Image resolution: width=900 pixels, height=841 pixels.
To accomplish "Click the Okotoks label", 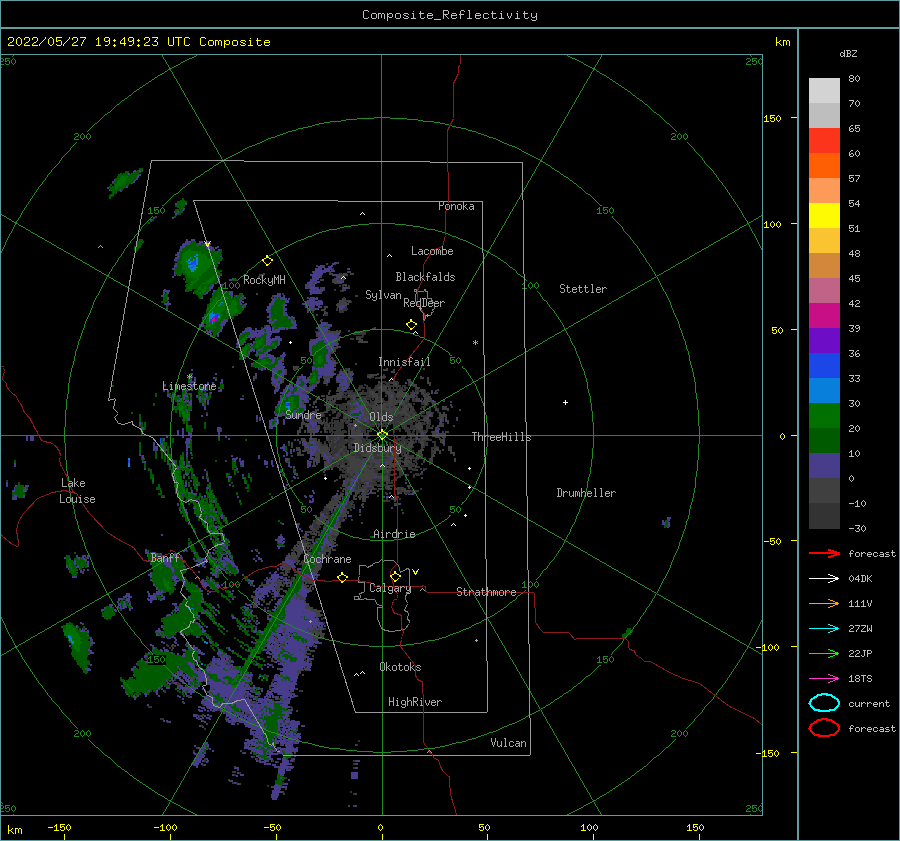I will [400, 667].
